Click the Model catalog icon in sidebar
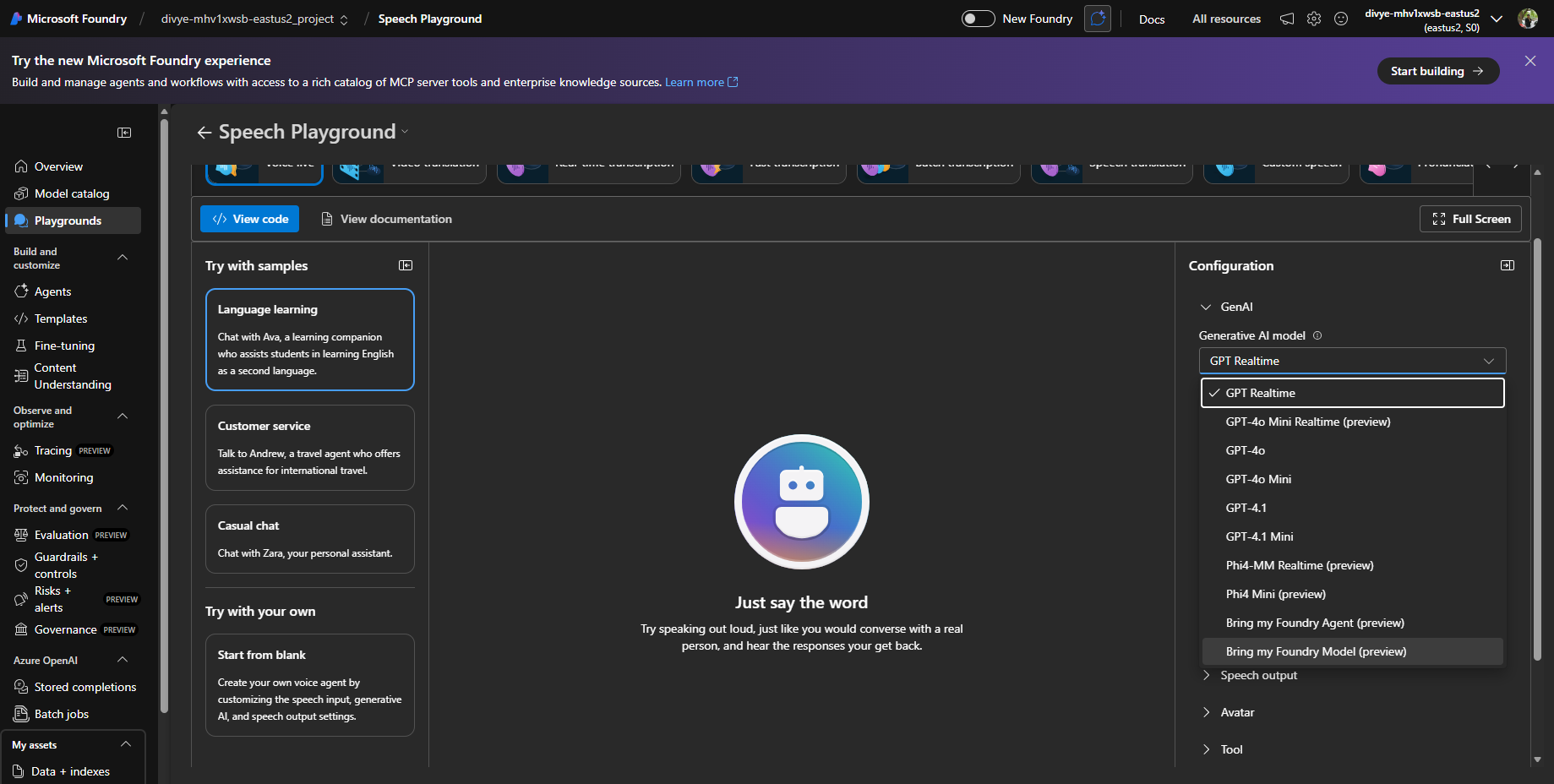 click(21, 193)
